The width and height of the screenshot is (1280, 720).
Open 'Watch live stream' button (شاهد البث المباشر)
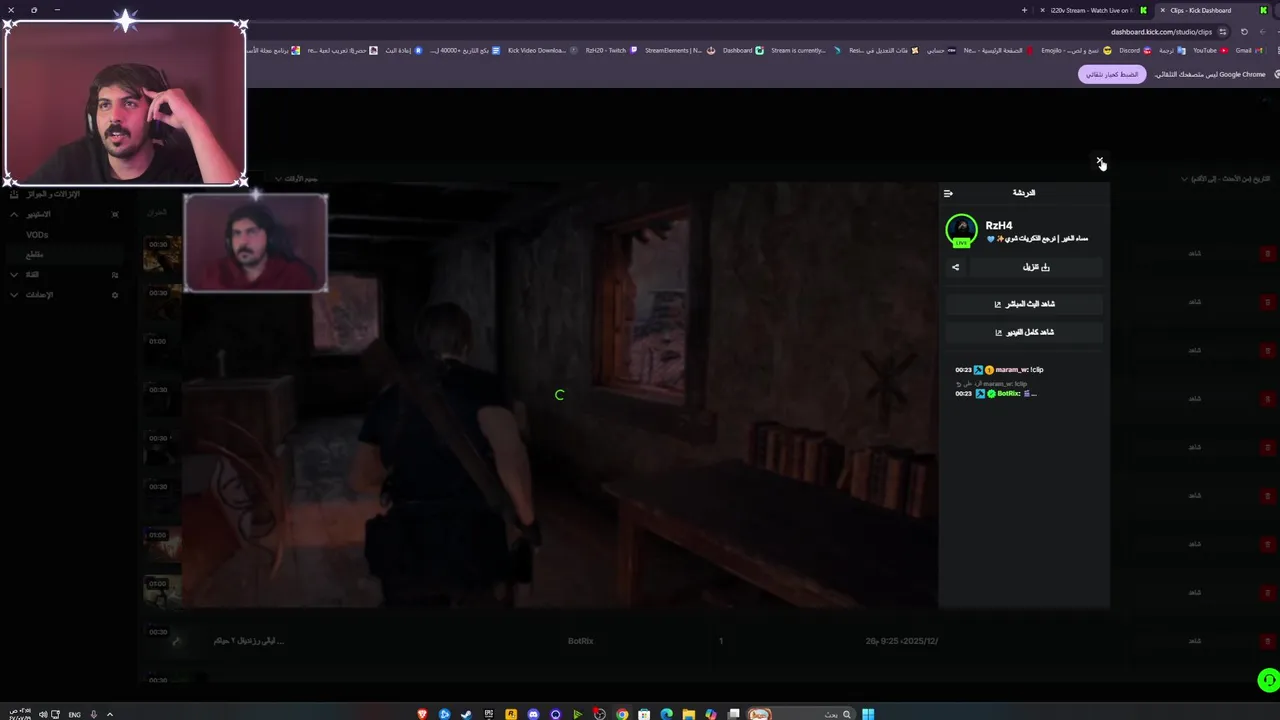(1024, 304)
